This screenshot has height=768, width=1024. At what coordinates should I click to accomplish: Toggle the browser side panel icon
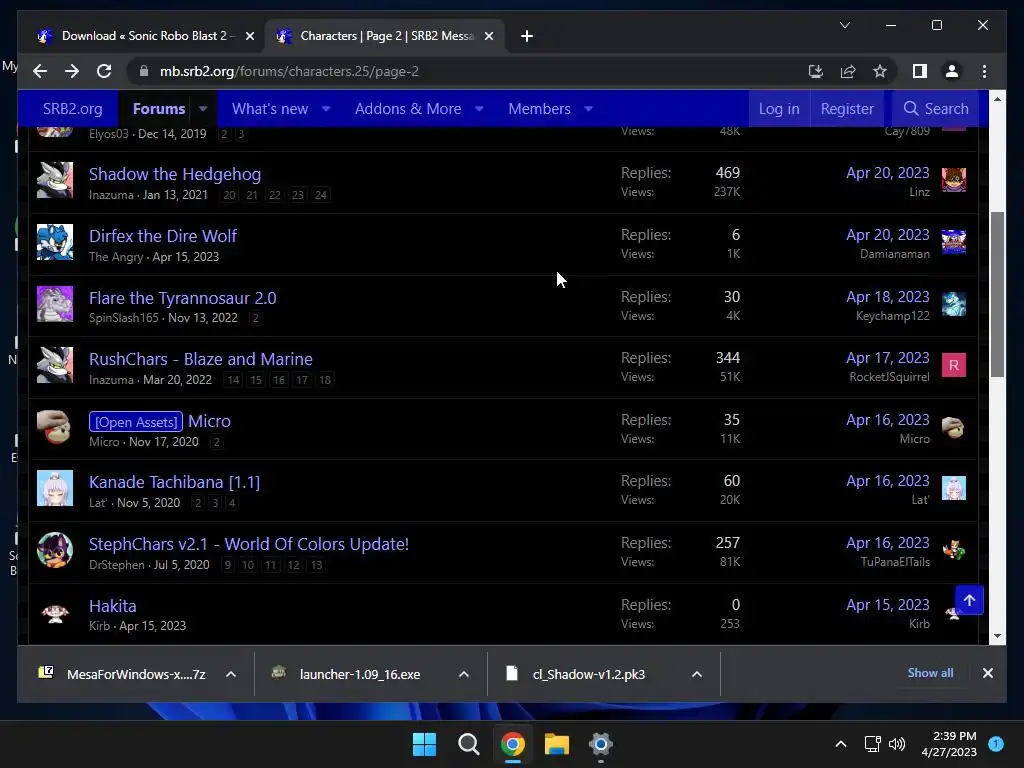coord(920,71)
